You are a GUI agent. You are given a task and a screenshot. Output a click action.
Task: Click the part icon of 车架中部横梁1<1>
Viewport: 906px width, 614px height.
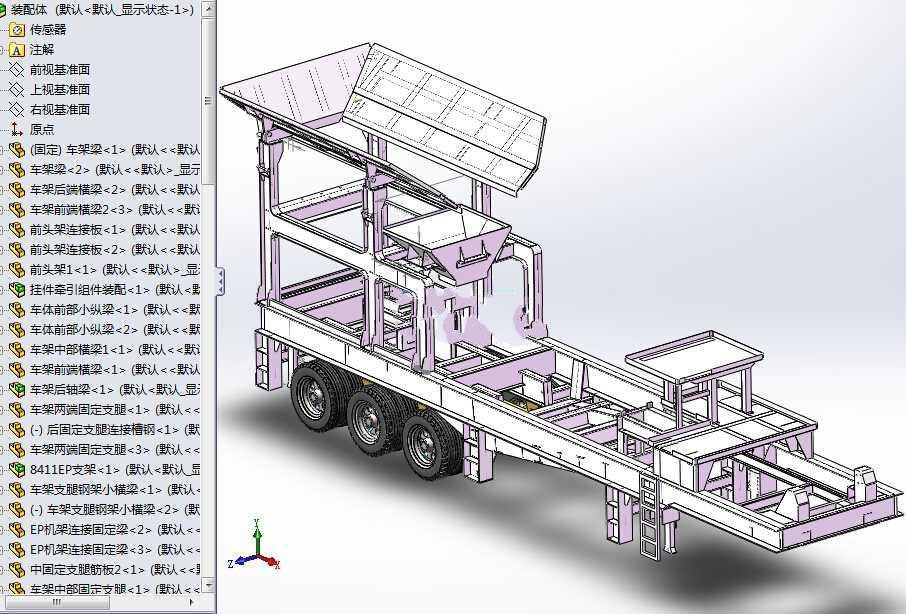pos(17,349)
